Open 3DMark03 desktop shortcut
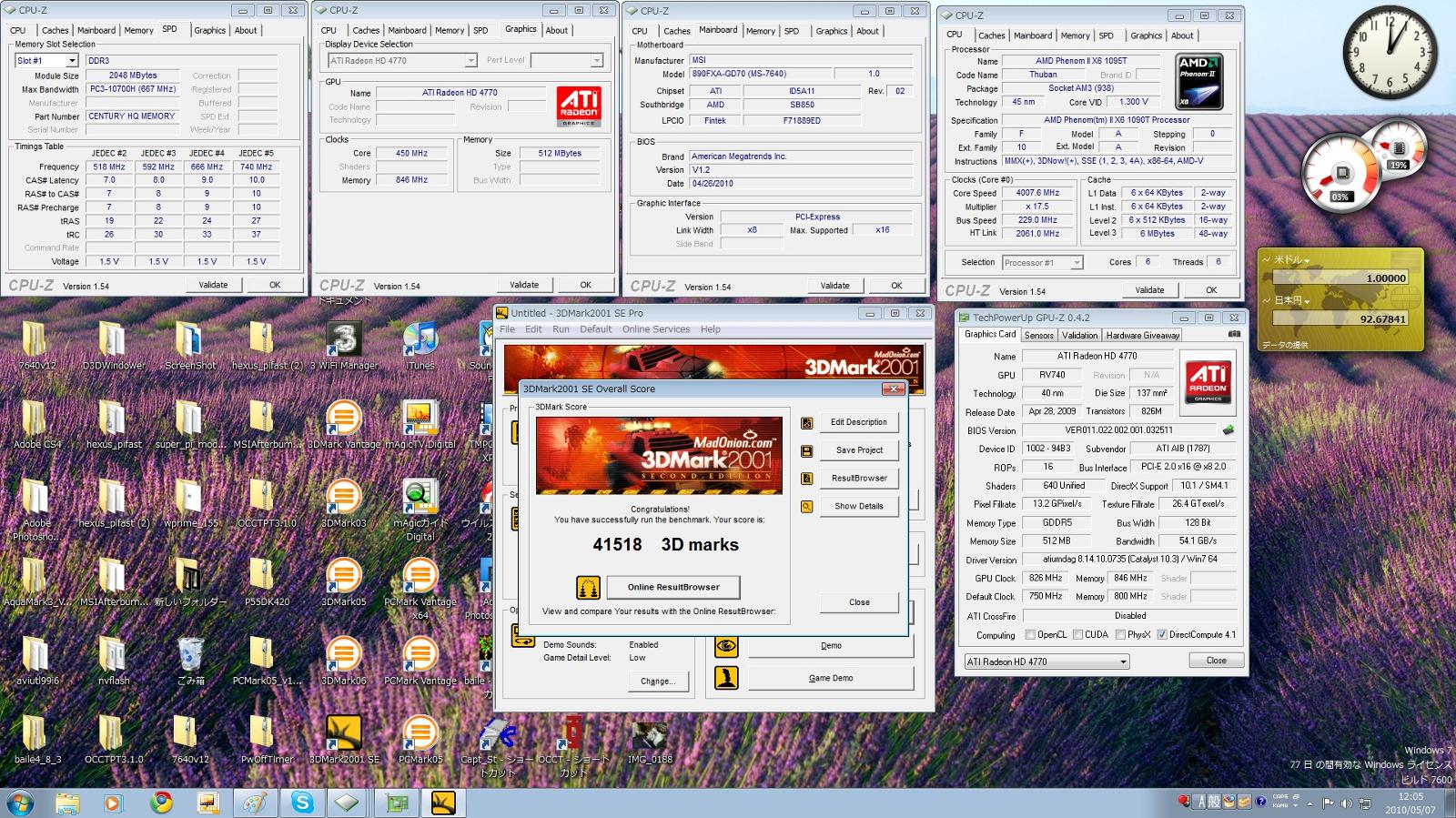 click(x=344, y=503)
